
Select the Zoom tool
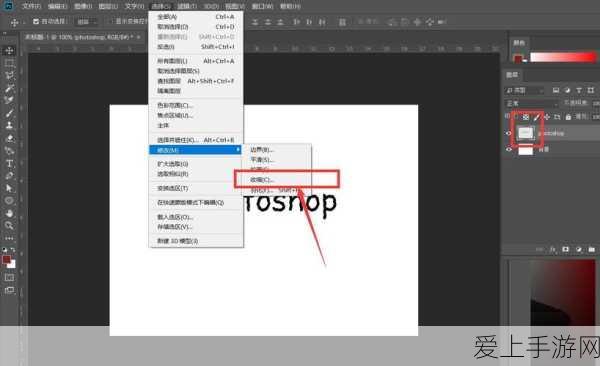point(9,225)
